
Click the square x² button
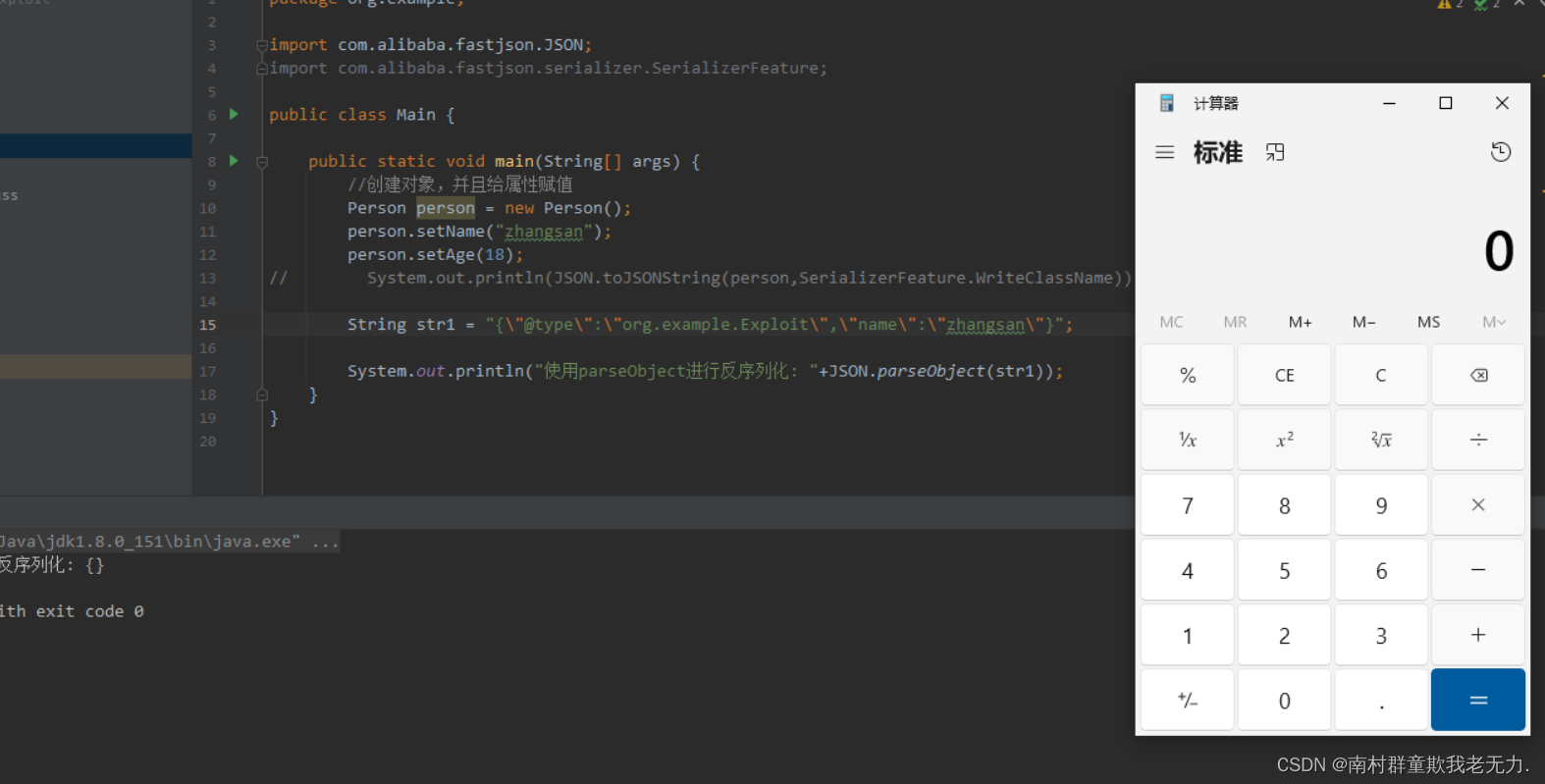pyautogui.click(x=1284, y=440)
